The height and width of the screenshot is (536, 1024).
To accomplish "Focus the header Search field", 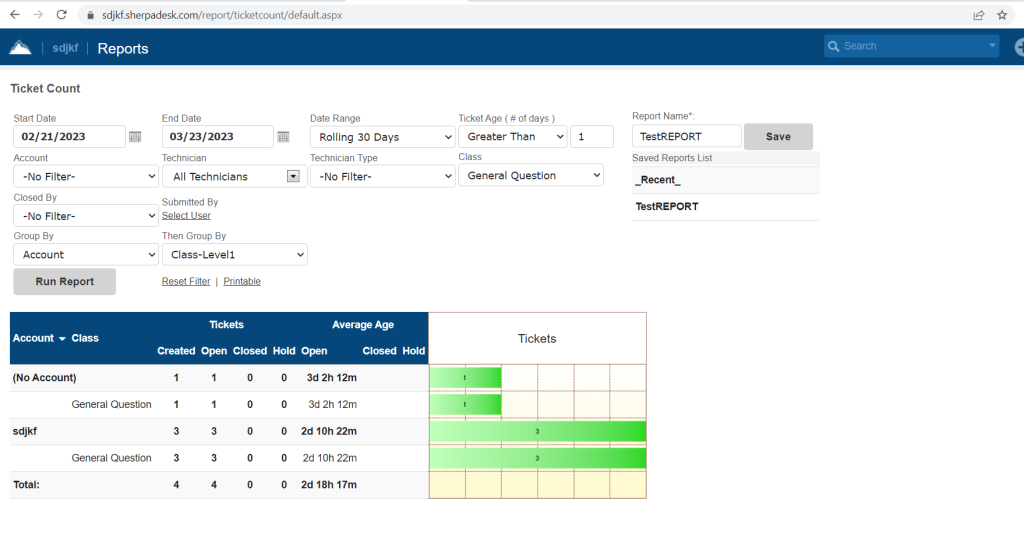I will click(911, 46).
